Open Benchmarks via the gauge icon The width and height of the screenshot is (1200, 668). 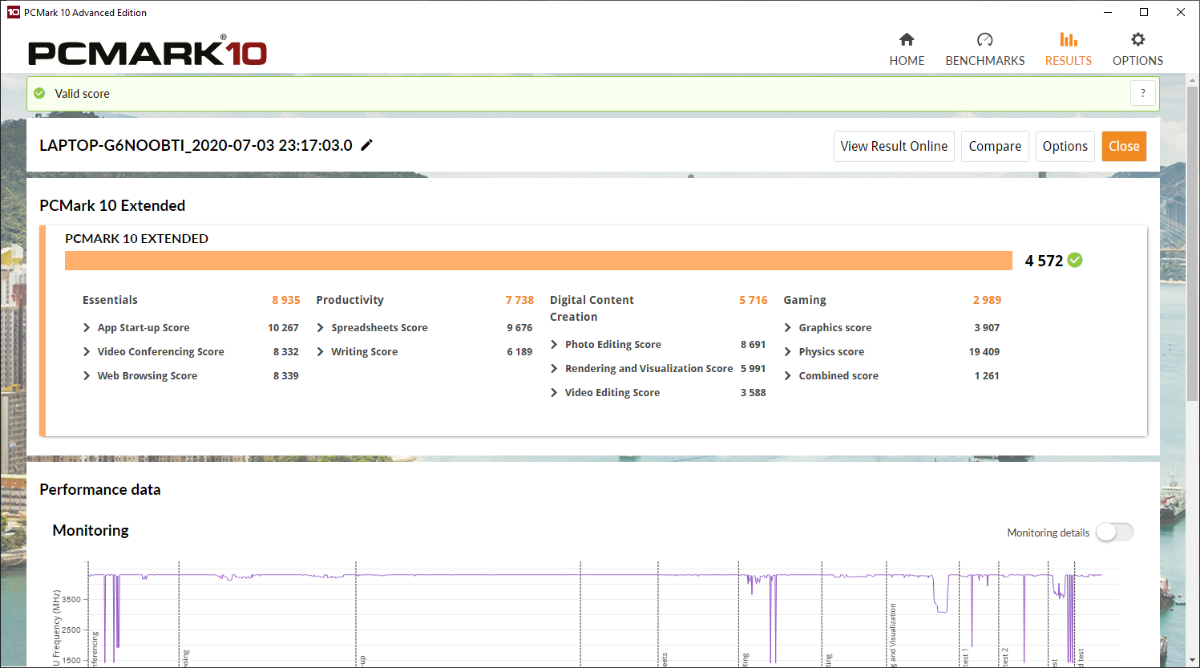coord(984,40)
